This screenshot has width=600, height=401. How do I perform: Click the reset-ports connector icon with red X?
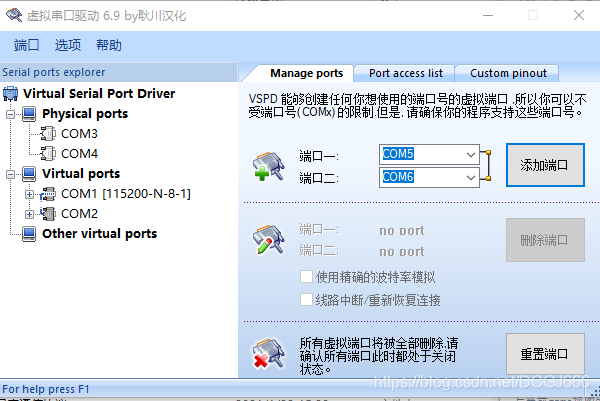click(x=269, y=354)
